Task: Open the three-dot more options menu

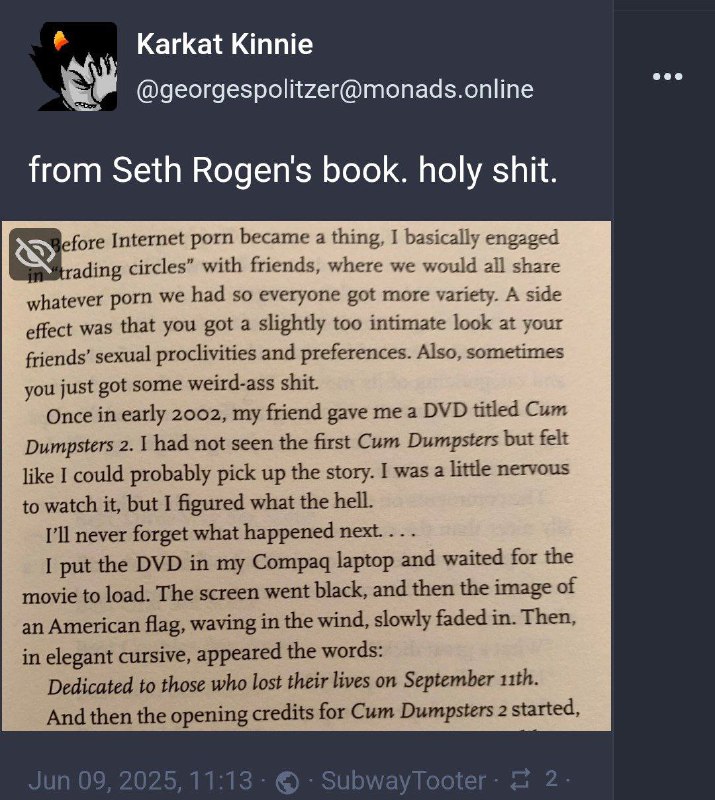Action: [x=667, y=77]
